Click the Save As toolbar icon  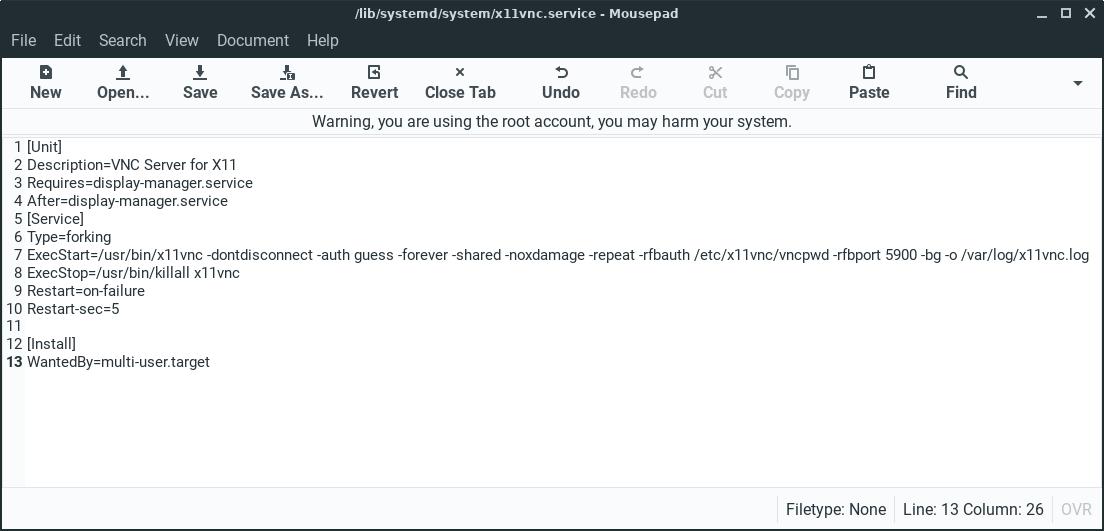(x=287, y=73)
